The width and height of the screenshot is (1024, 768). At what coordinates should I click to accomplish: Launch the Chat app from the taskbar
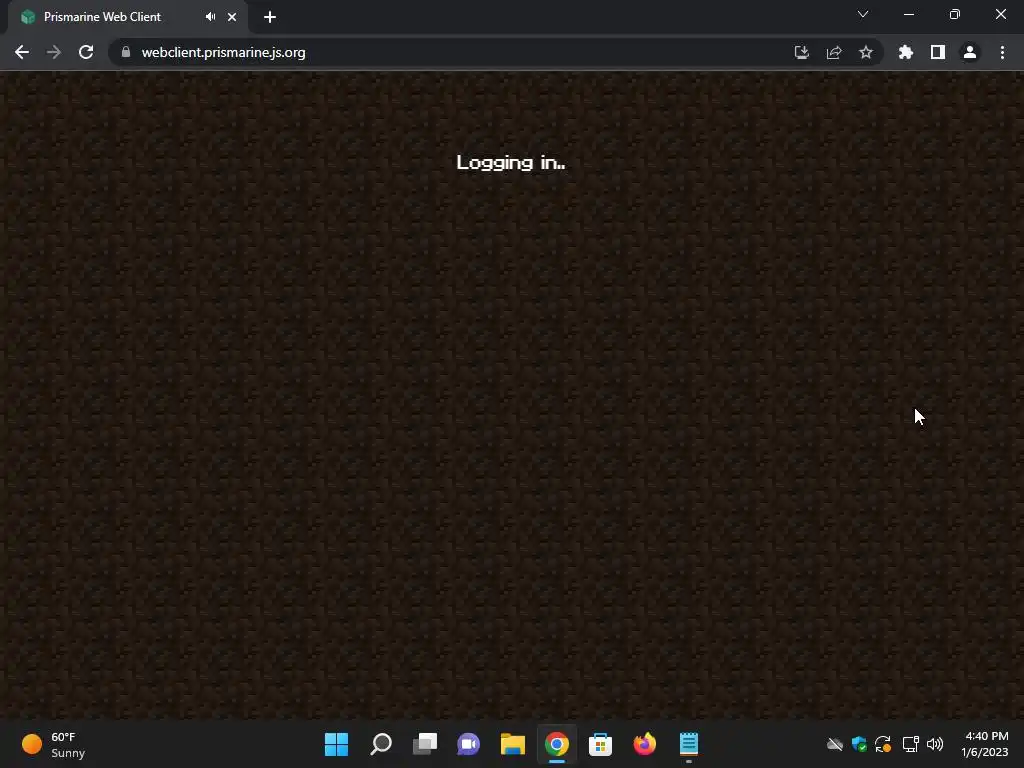coord(468,744)
